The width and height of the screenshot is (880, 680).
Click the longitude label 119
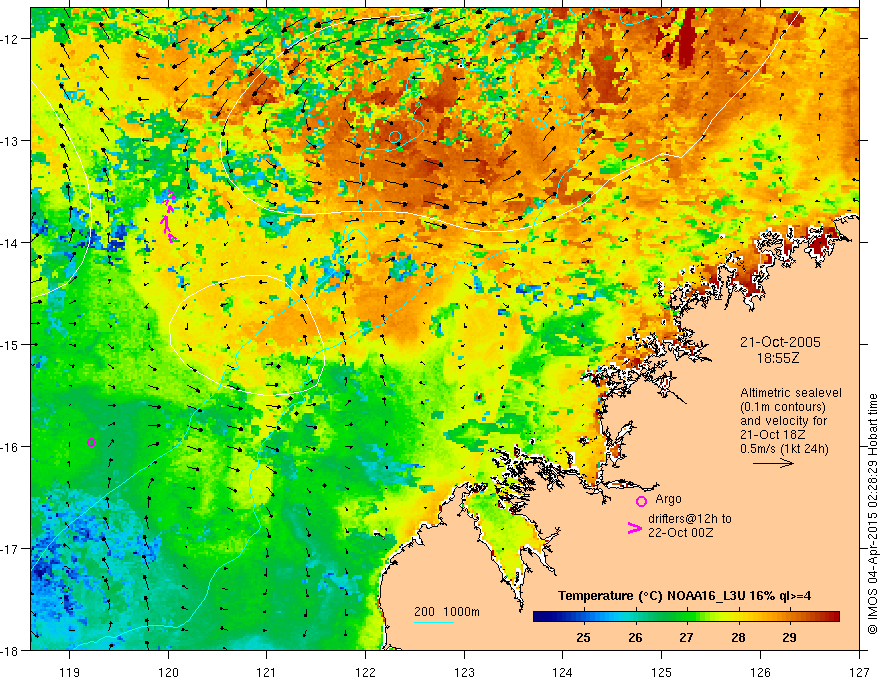pos(70,672)
